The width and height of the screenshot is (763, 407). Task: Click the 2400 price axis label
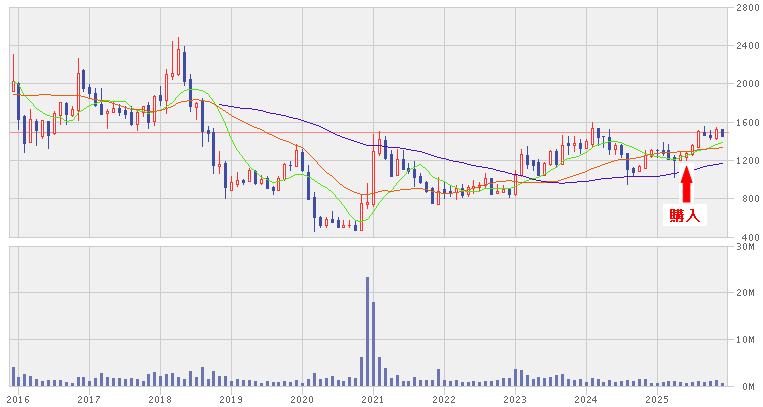(744, 46)
